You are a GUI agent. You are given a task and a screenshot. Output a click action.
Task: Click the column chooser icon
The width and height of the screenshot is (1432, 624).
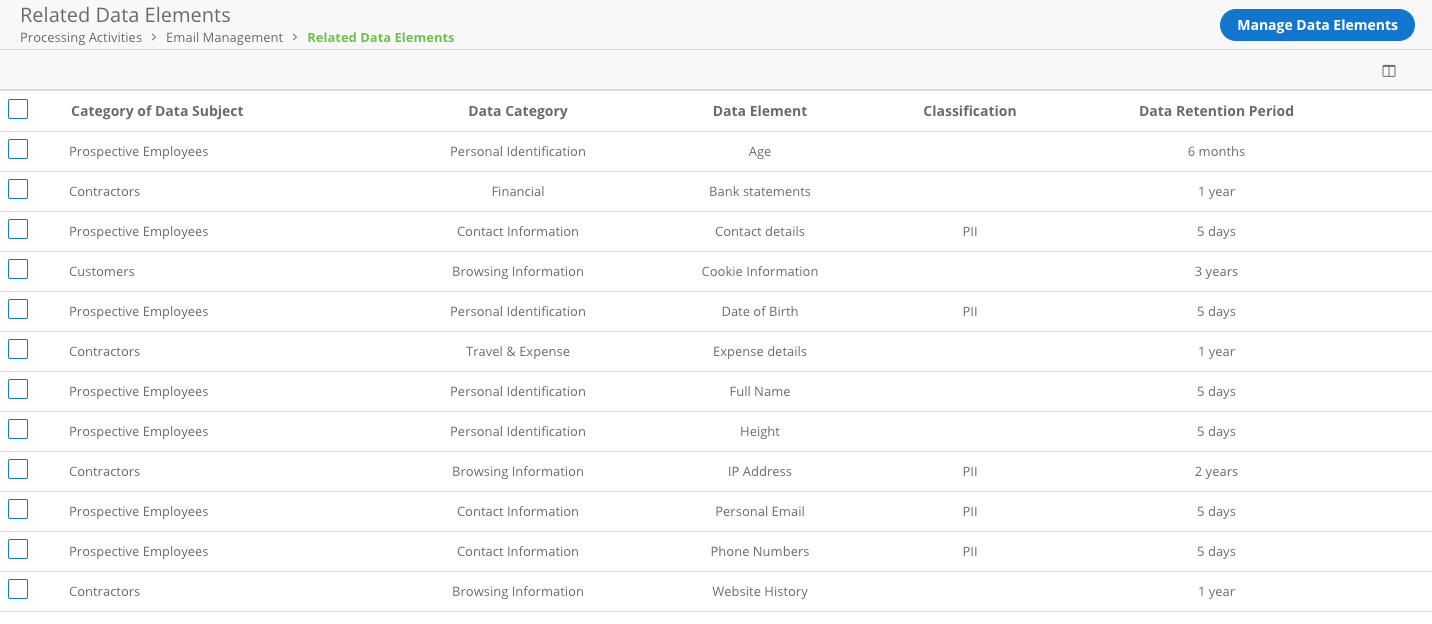click(1388, 71)
